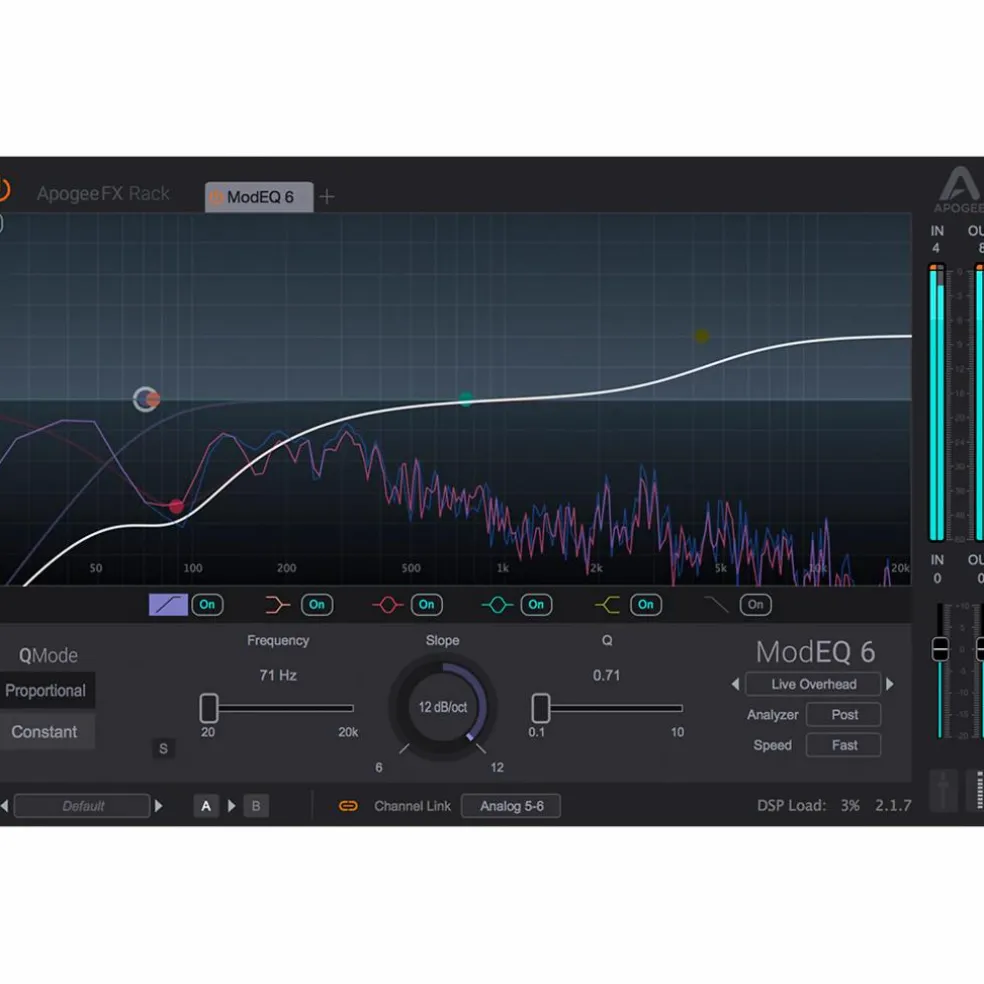
Task: Click the Q slider handle
Action: pyautogui.click(x=540, y=708)
